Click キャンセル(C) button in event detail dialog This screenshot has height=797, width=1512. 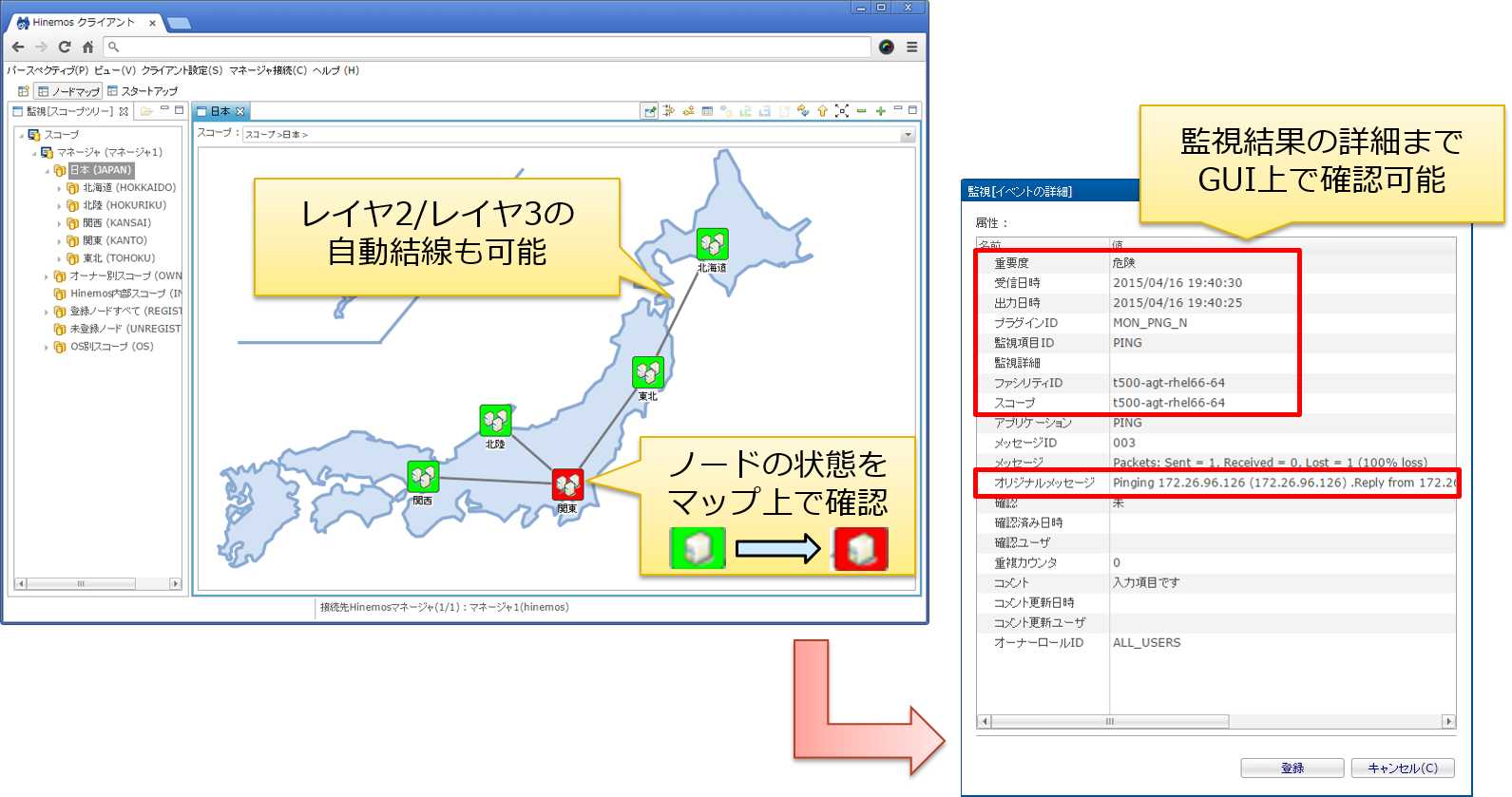(1404, 768)
